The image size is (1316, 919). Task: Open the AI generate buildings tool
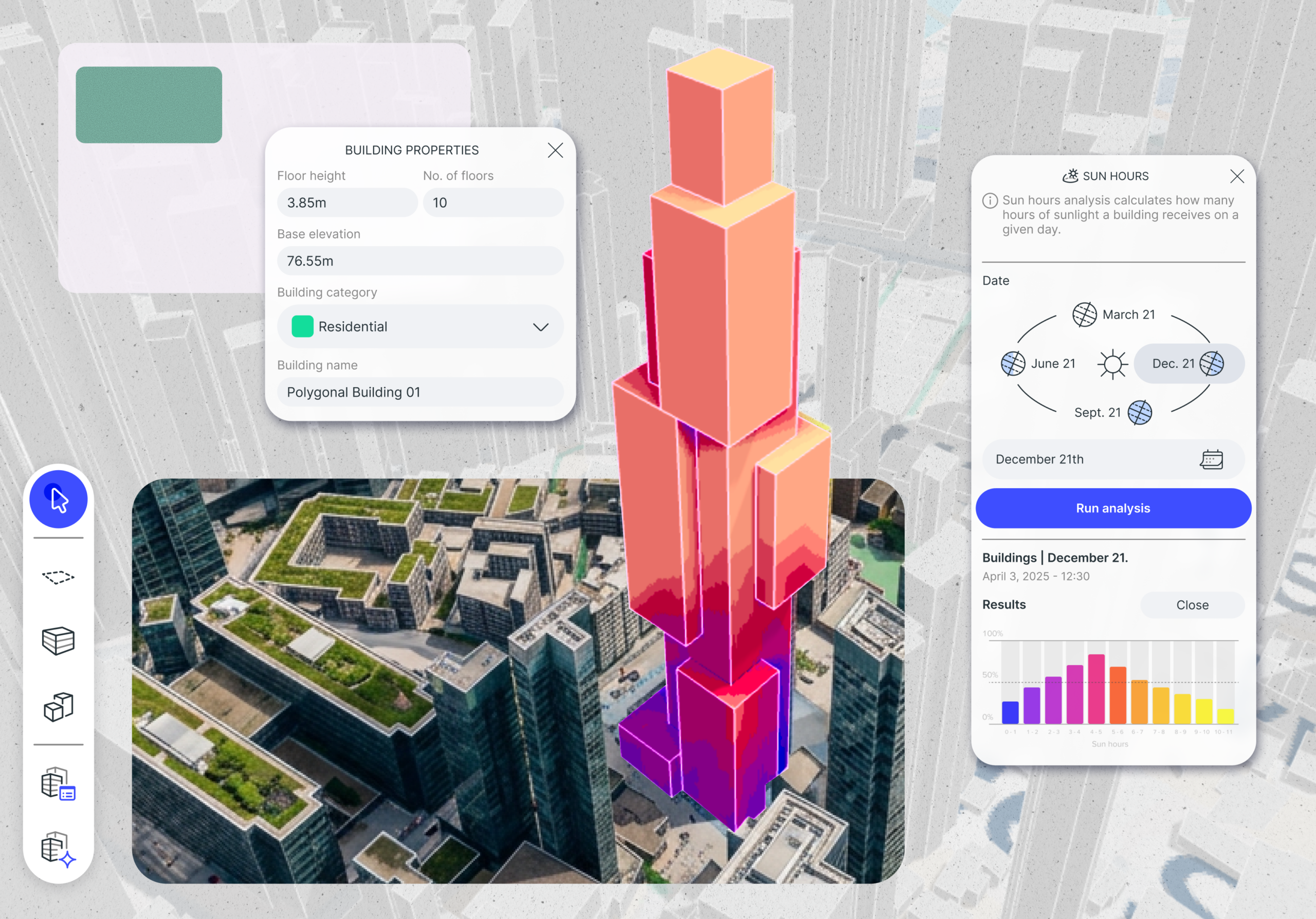tap(59, 850)
